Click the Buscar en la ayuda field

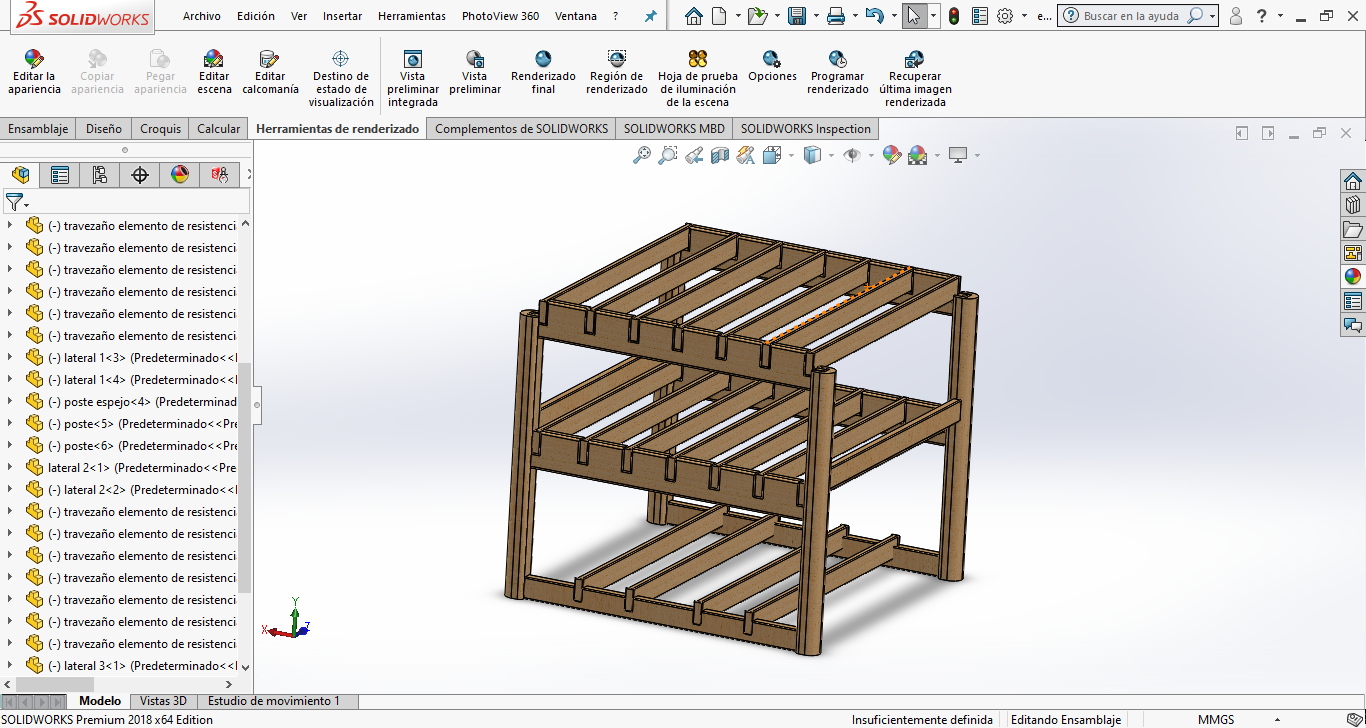(1130, 16)
